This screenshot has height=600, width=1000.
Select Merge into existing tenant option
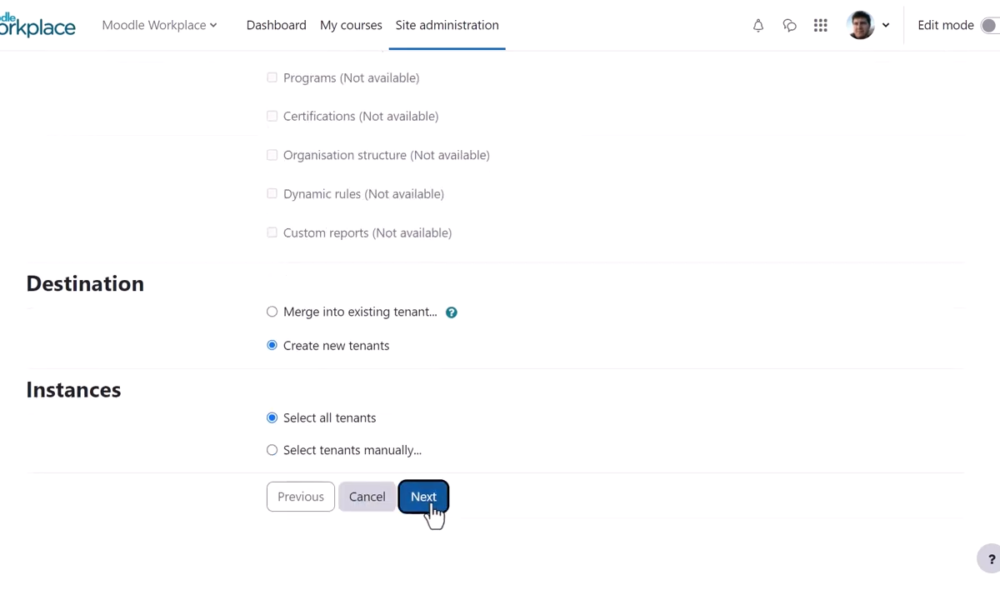[x=272, y=312]
